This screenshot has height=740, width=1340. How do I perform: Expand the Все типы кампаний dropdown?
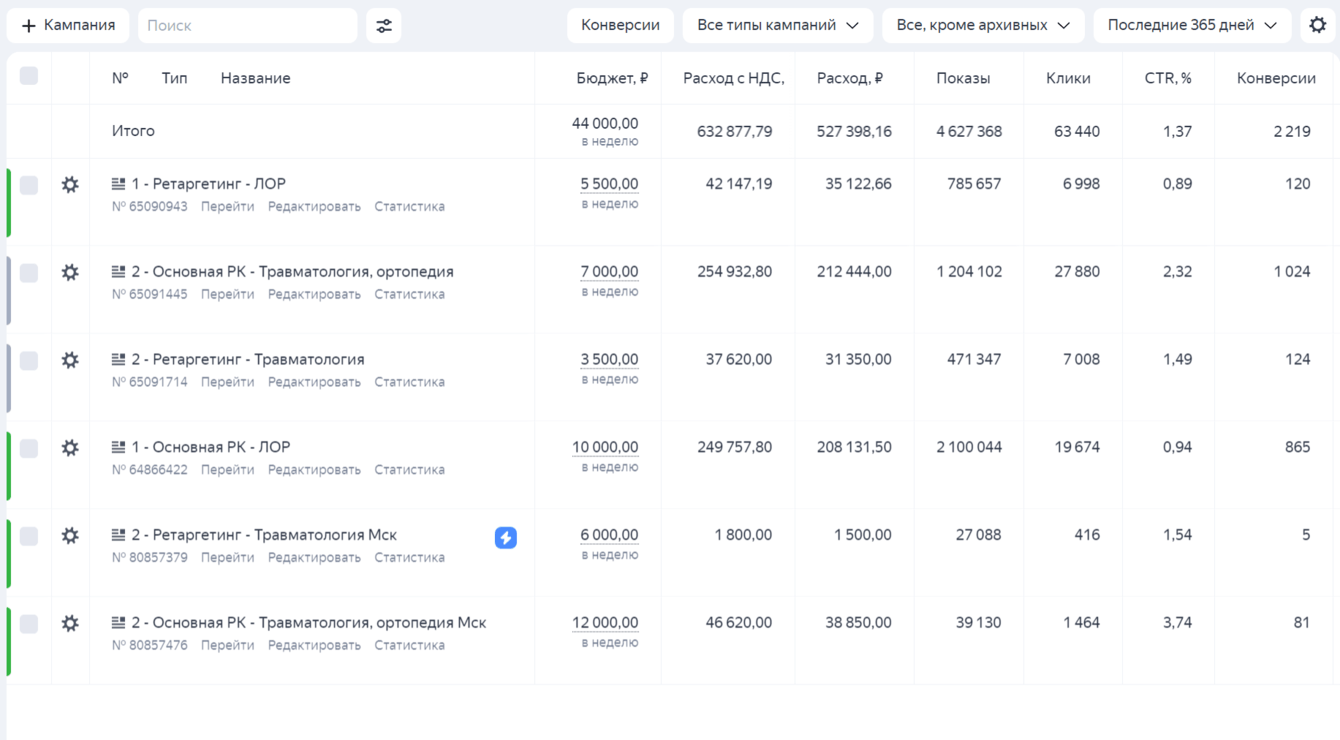click(x=777, y=26)
